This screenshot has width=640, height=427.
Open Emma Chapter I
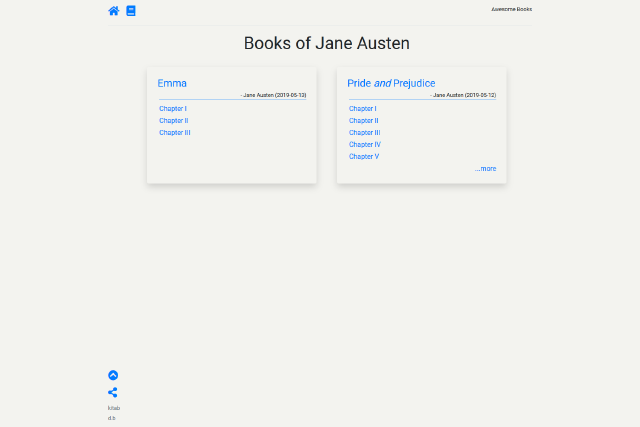[173, 109]
